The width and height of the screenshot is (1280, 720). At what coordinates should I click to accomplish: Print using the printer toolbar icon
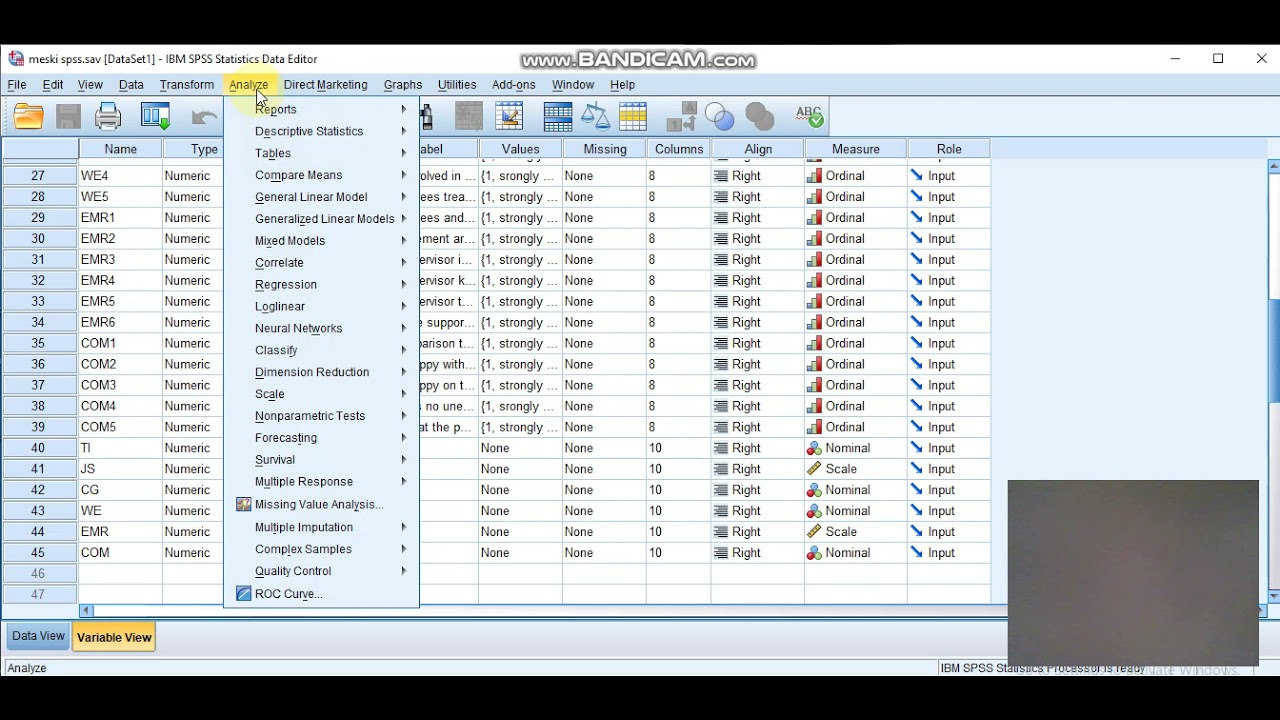coord(108,117)
